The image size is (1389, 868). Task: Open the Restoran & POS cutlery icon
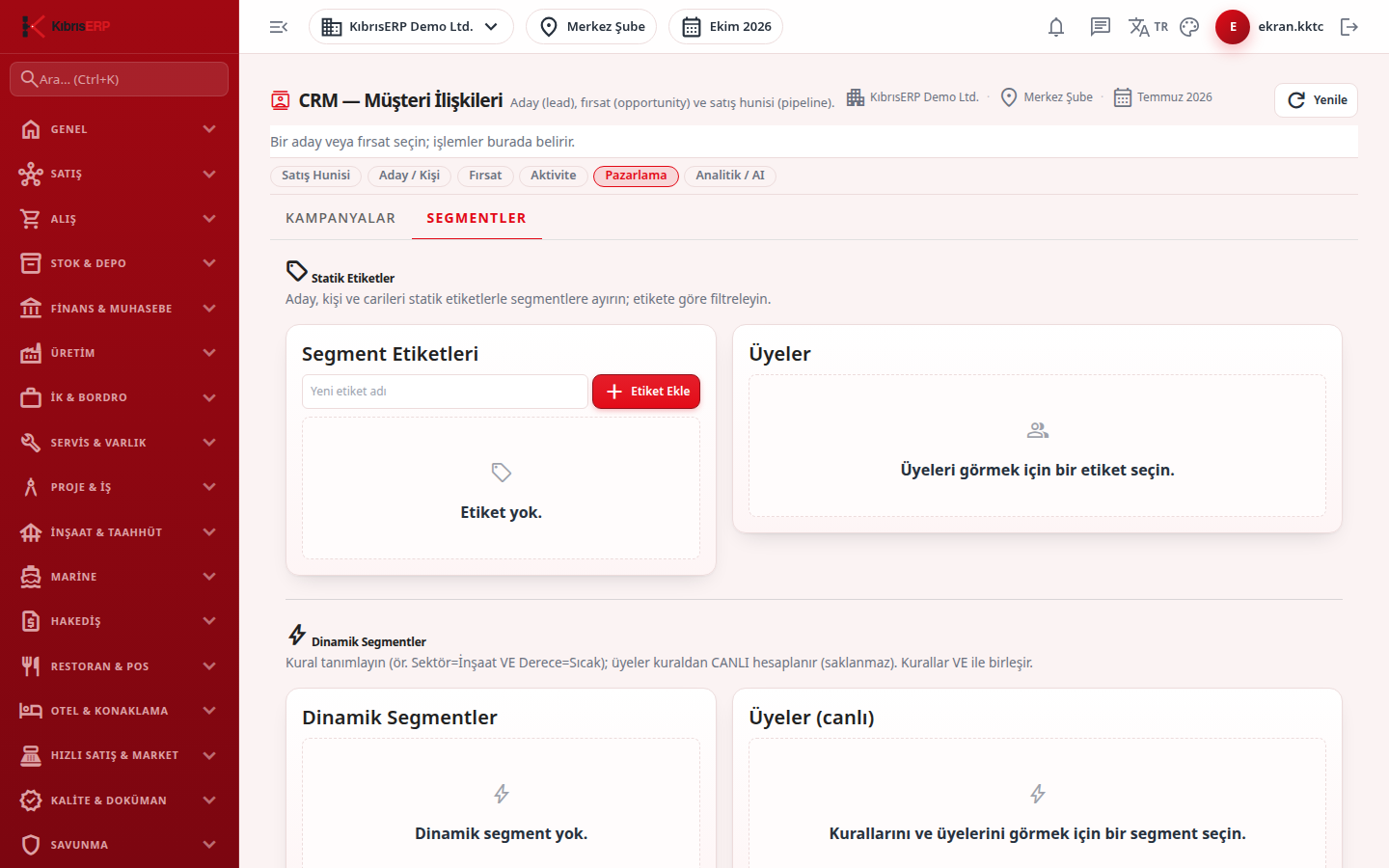(31, 666)
